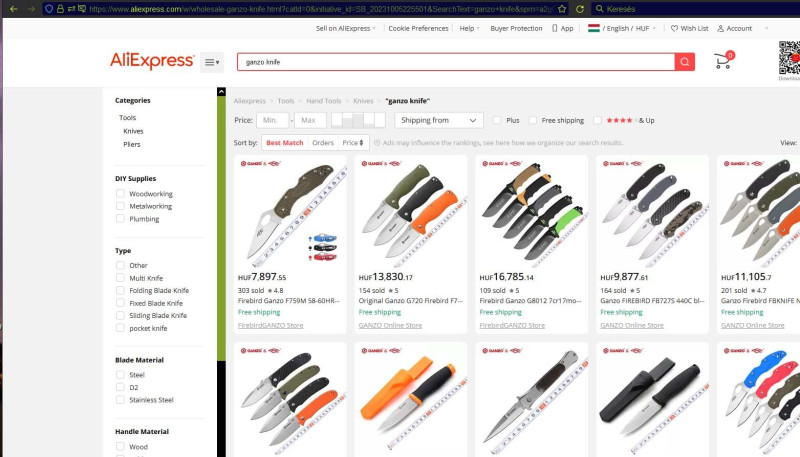Screen dimensions: 800x457
Task: Select Pliers category in sidebar
Action: [132, 144]
